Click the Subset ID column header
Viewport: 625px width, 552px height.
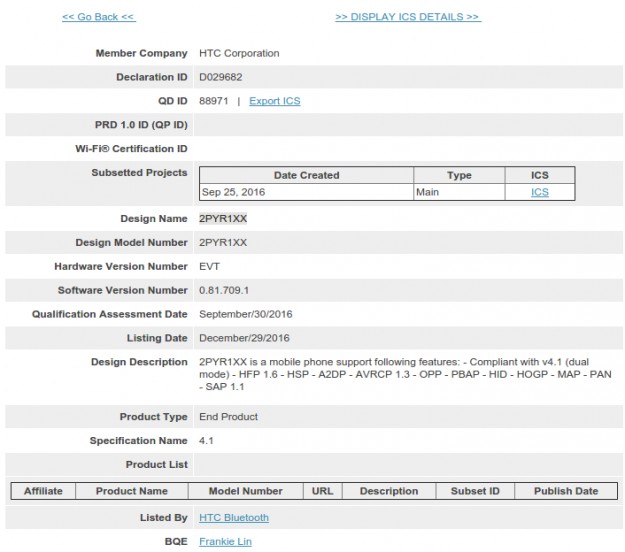click(474, 491)
